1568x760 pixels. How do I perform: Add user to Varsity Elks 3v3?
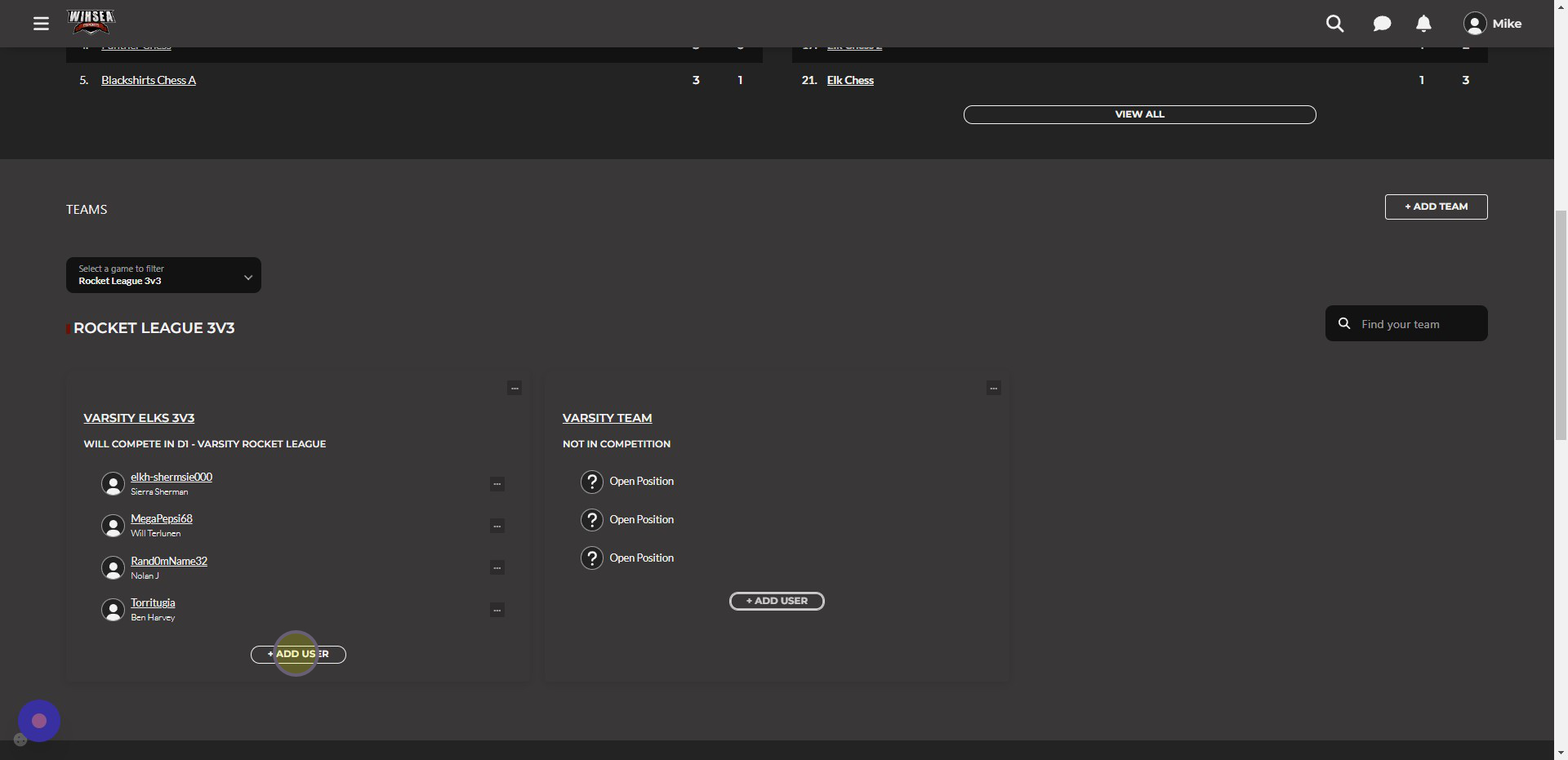pyautogui.click(x=298, y=655)
